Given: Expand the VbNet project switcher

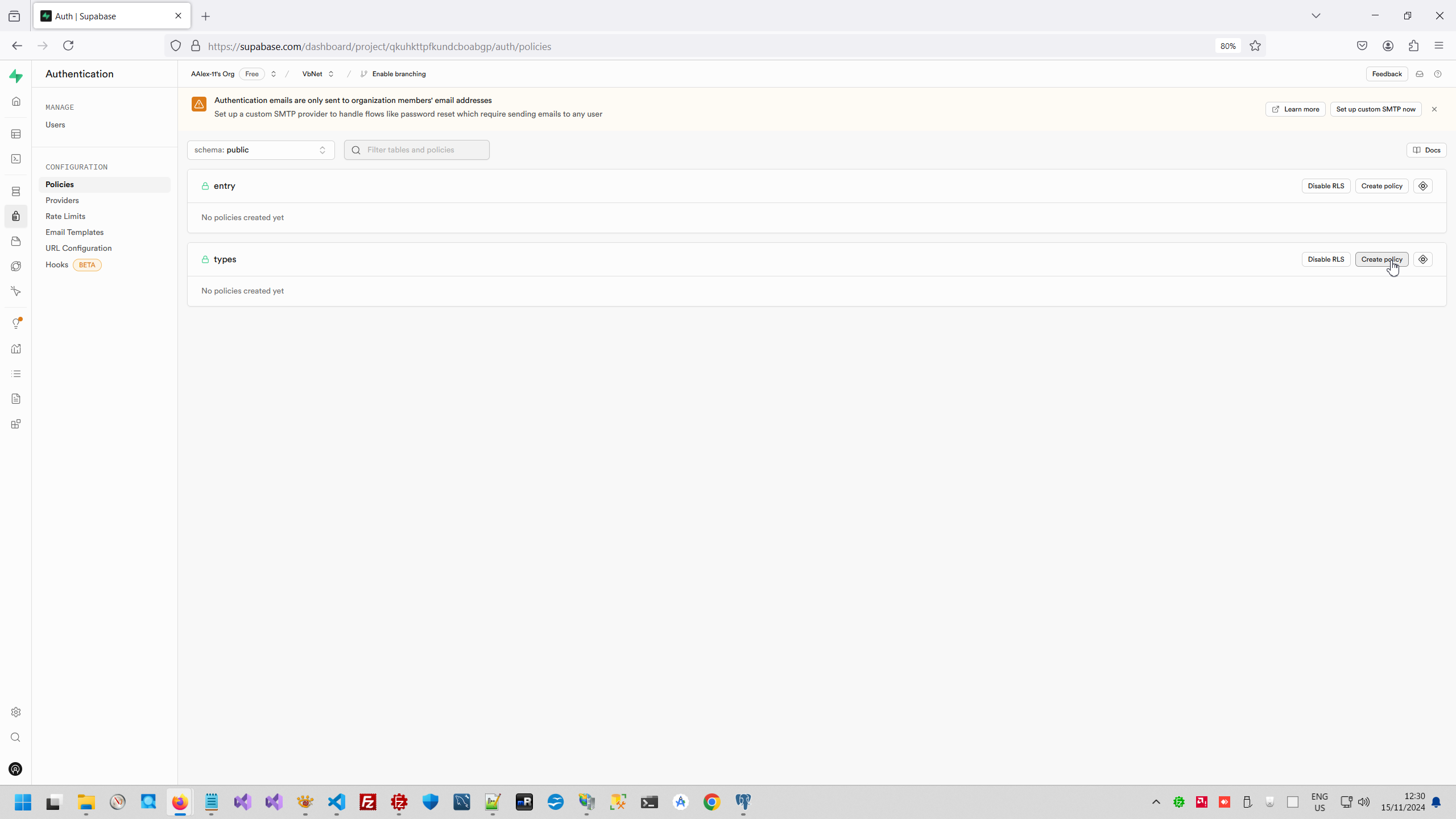Looking at the screenshot, I should tap(331, 74).
